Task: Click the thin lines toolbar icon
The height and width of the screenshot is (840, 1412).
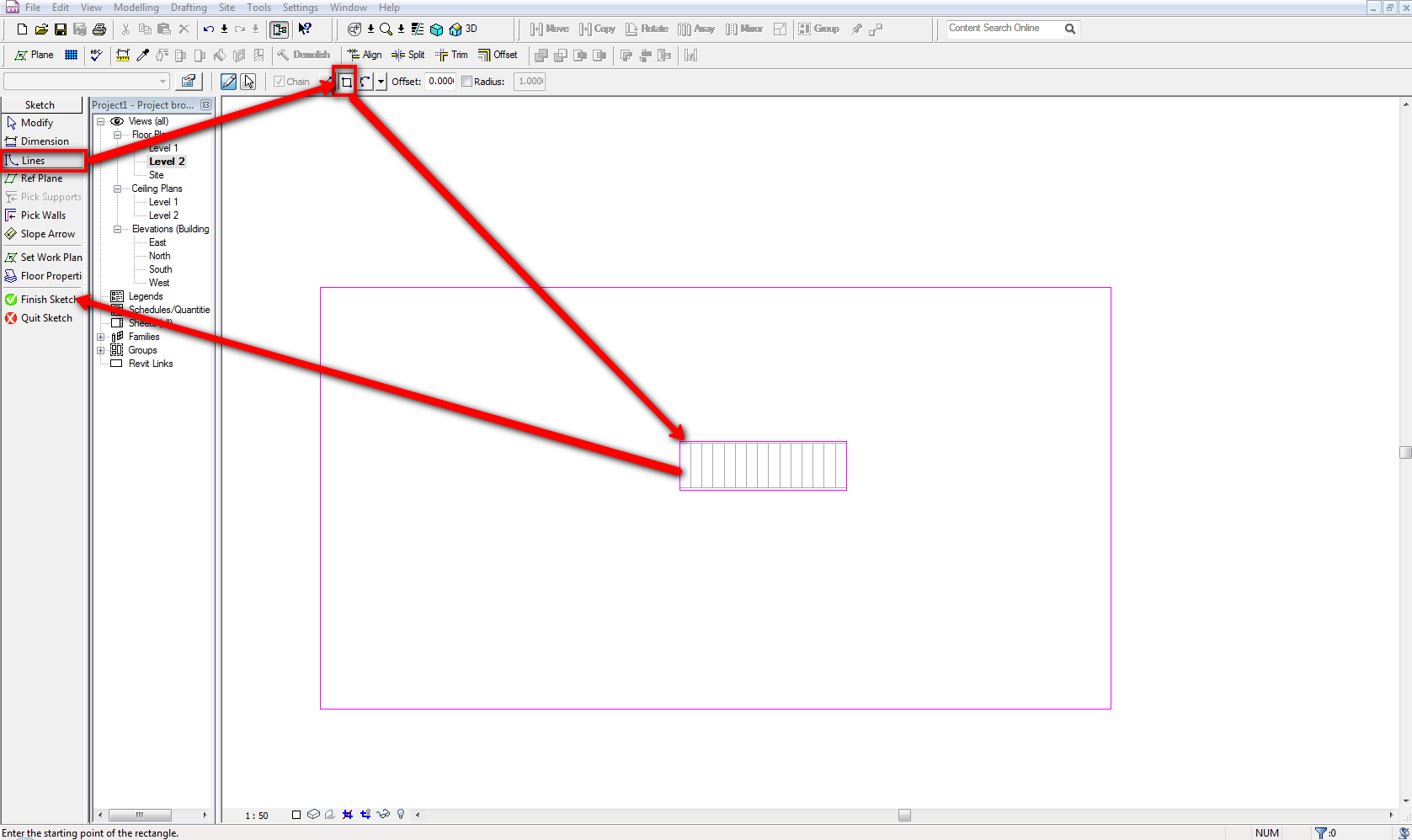Action: 418,29
